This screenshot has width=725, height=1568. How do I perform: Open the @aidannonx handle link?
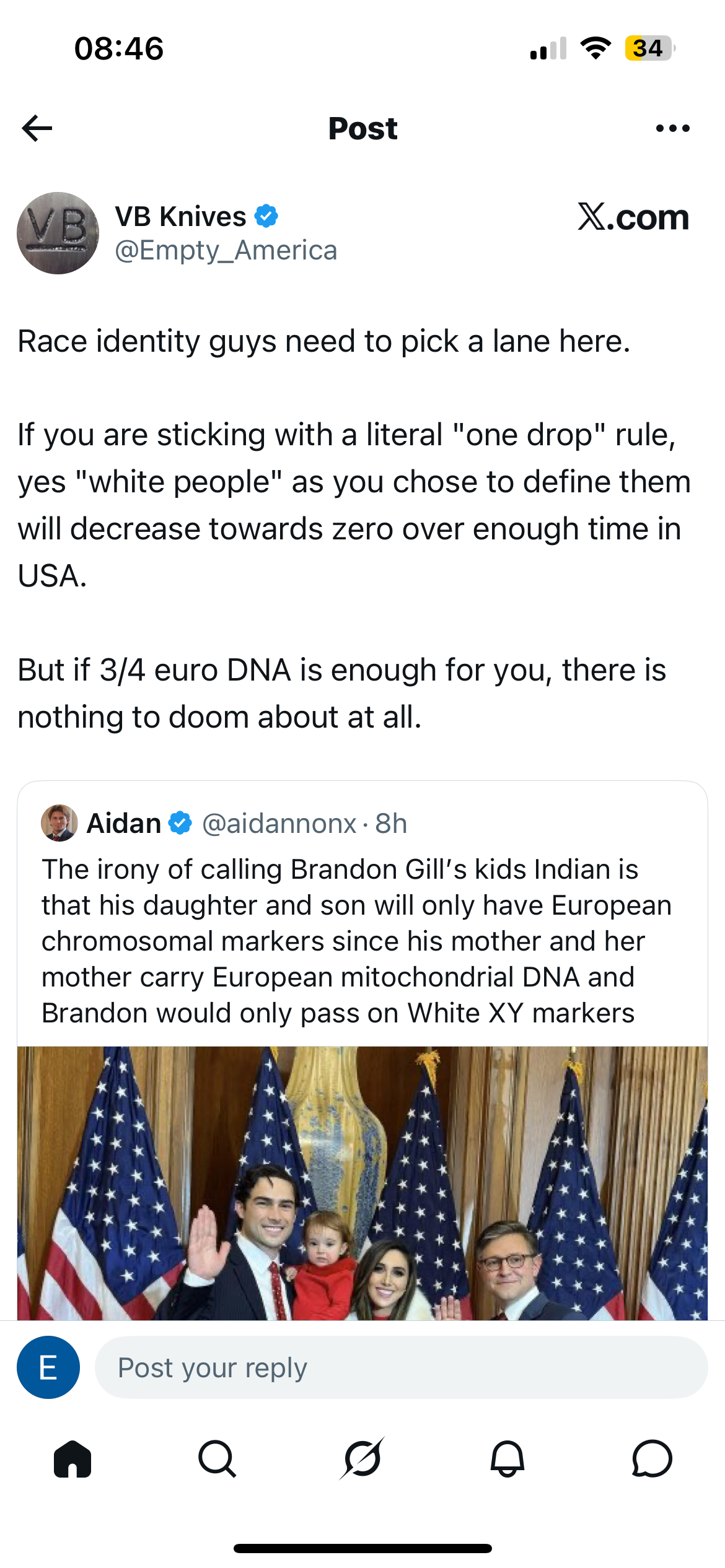pos(279,824)
